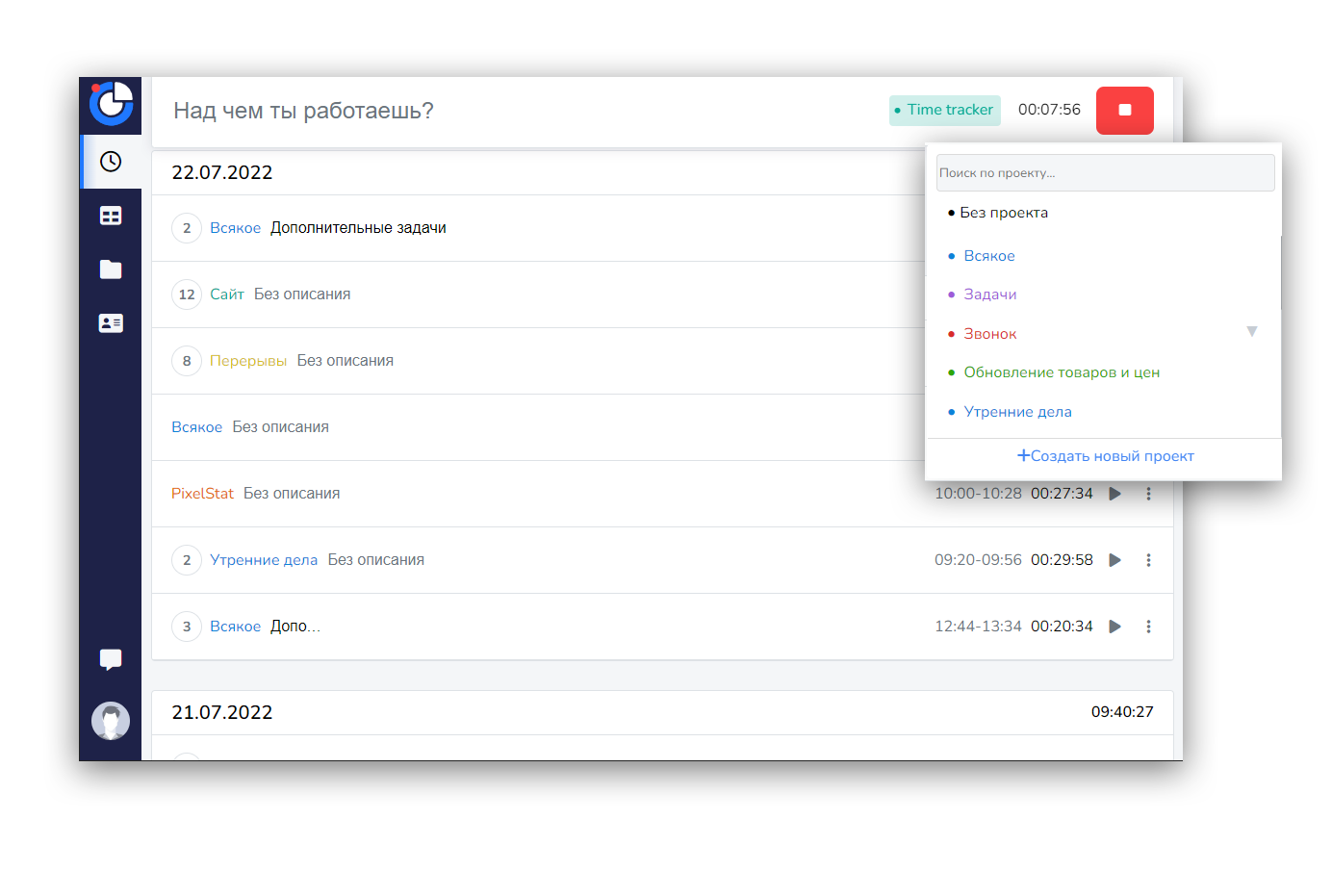The image size is (1332, 896).
Task: Resume the PixelStat entry with play icon
Action: (1114, 494)
